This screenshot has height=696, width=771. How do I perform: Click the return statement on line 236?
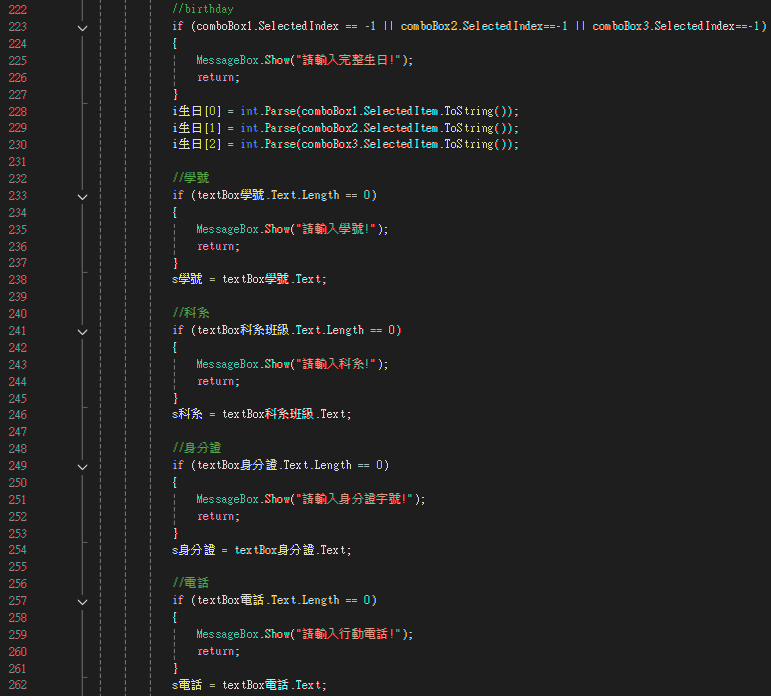pyautogui.click(x=218, y=246)
